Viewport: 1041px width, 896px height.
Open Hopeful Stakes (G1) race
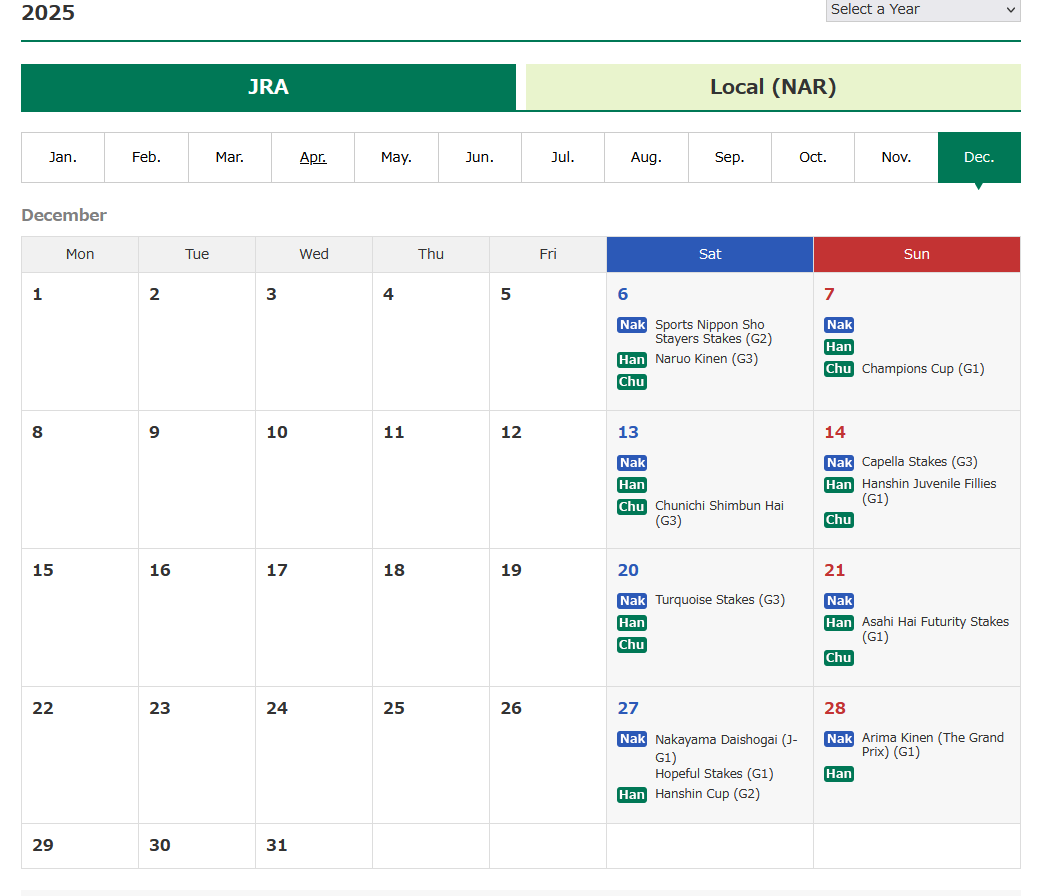click(x=714, y=774)
